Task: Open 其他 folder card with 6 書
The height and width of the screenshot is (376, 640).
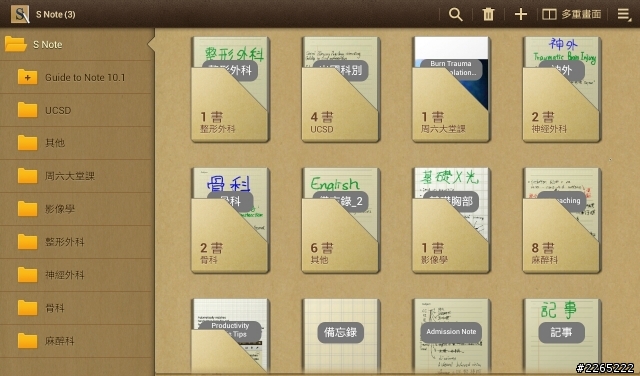Action: pos(341,220)
